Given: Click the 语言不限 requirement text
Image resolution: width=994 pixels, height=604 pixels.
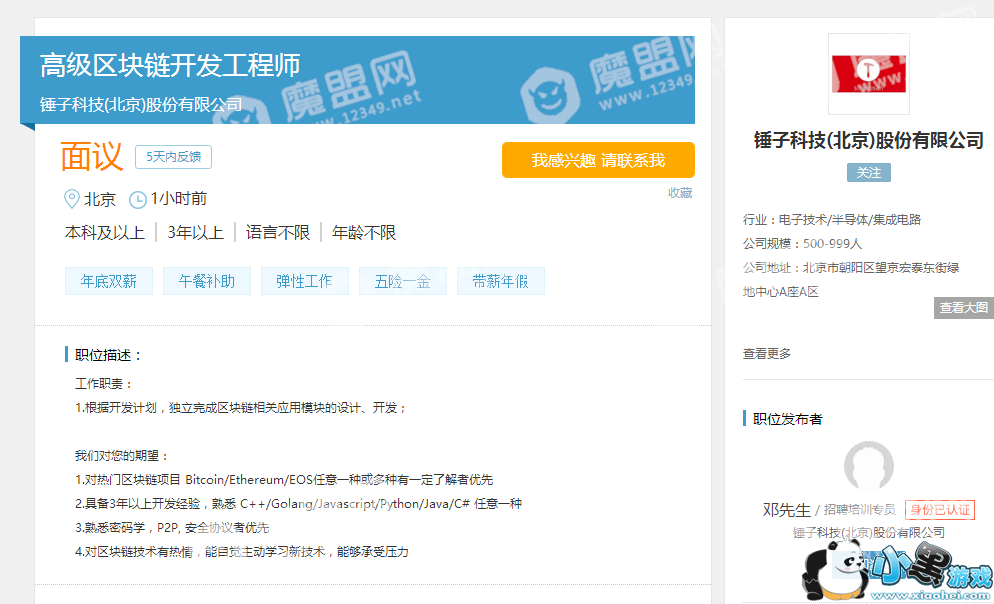Looking at the screenshot, I should pyautogui.click(x=278, y=233).
